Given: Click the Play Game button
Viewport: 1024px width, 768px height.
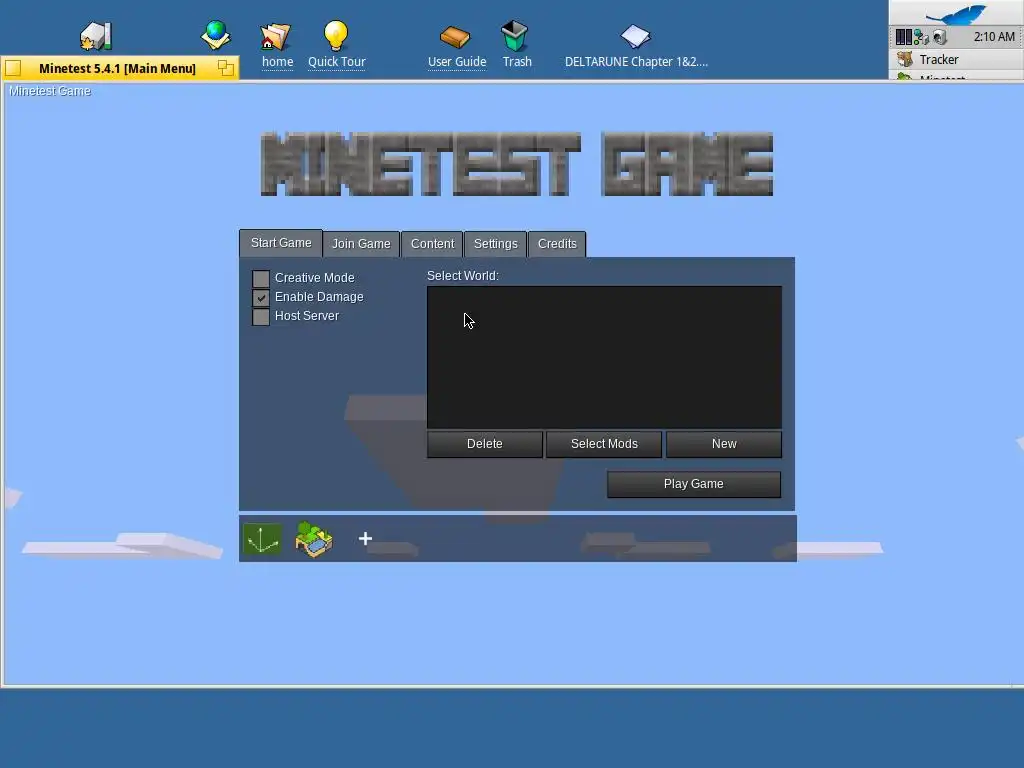Looking at the screenshot, I should click(694, 484).
